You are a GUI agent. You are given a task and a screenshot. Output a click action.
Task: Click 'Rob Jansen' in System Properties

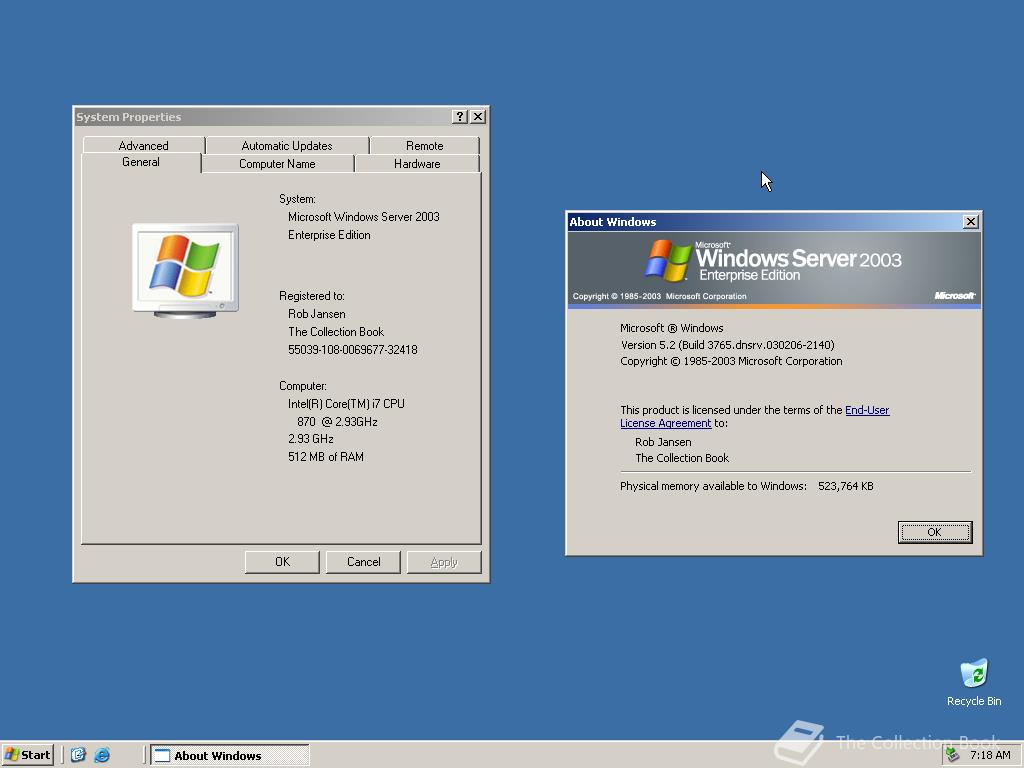[x=317, y=314]
